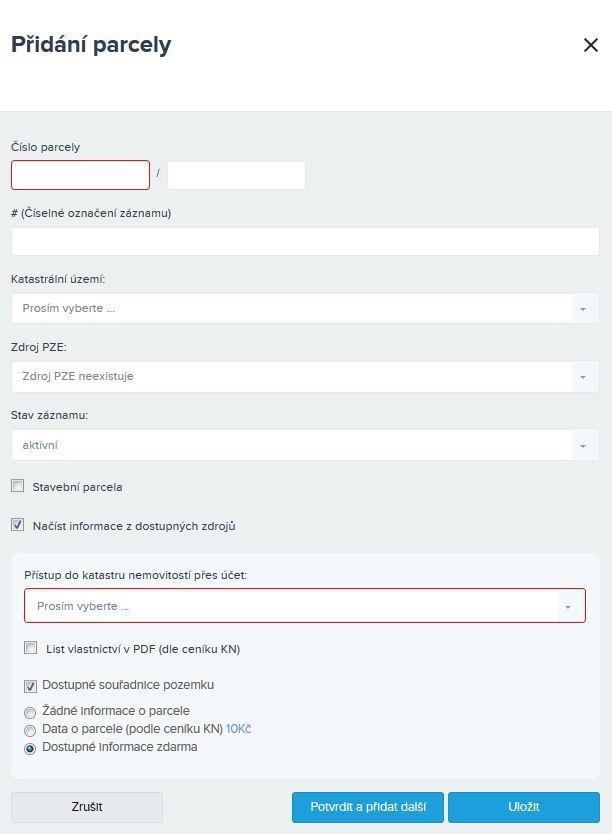Viewport: 612px width, 834px height.
Task: Check List vlastnictví v PDF option
Action: pyautogui.click(x=31, y=648)
